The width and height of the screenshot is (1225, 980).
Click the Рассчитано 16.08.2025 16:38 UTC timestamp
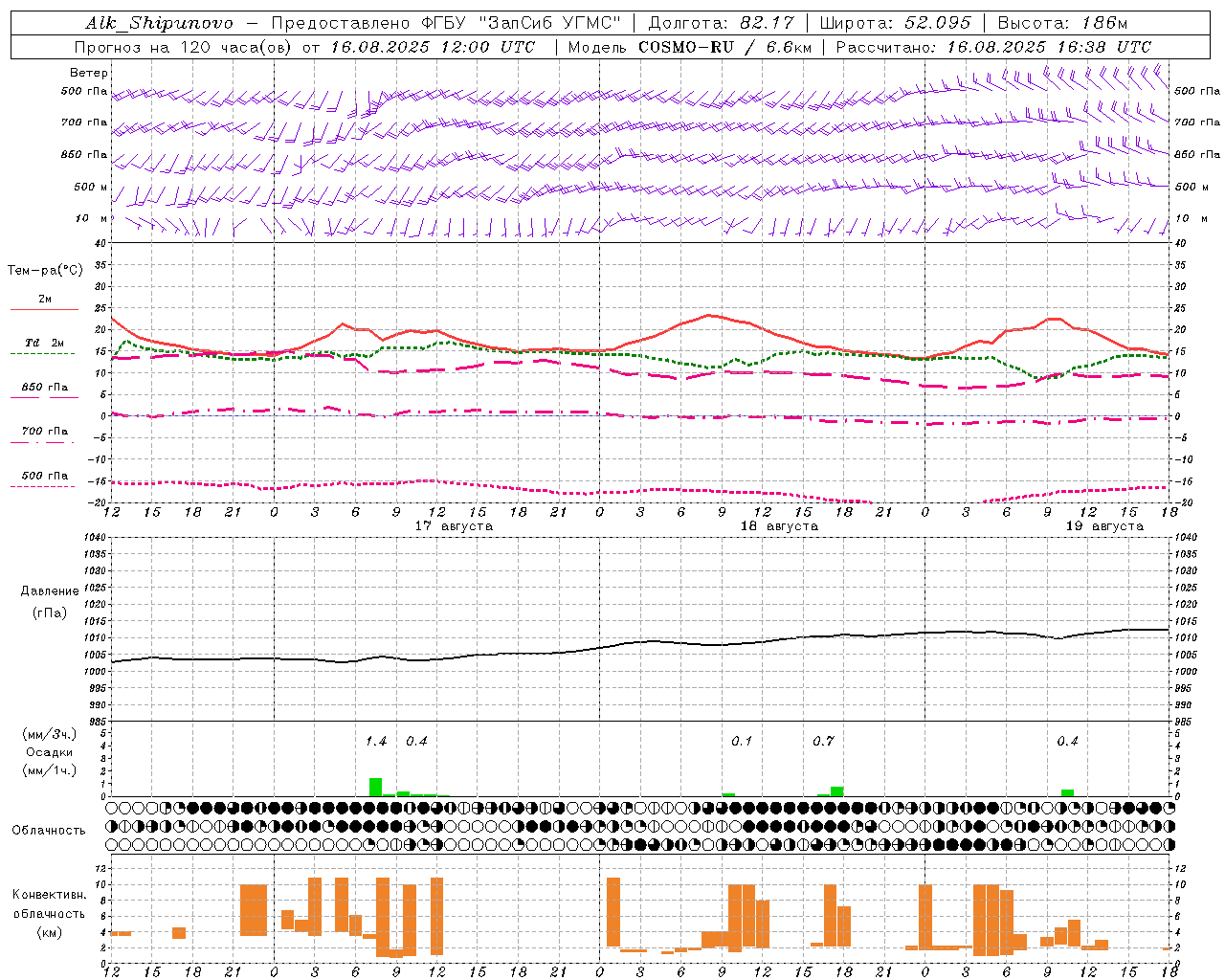993,47
